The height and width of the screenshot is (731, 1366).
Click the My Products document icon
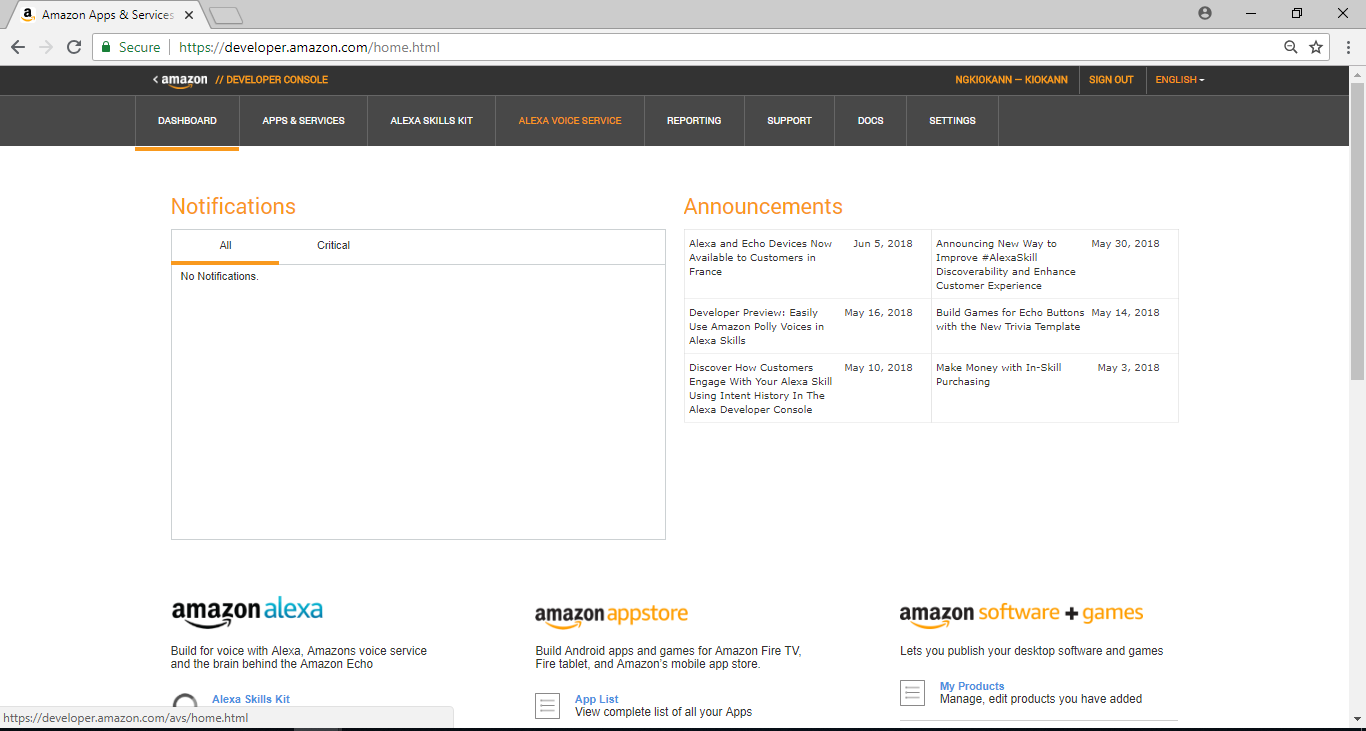point(912,693)
